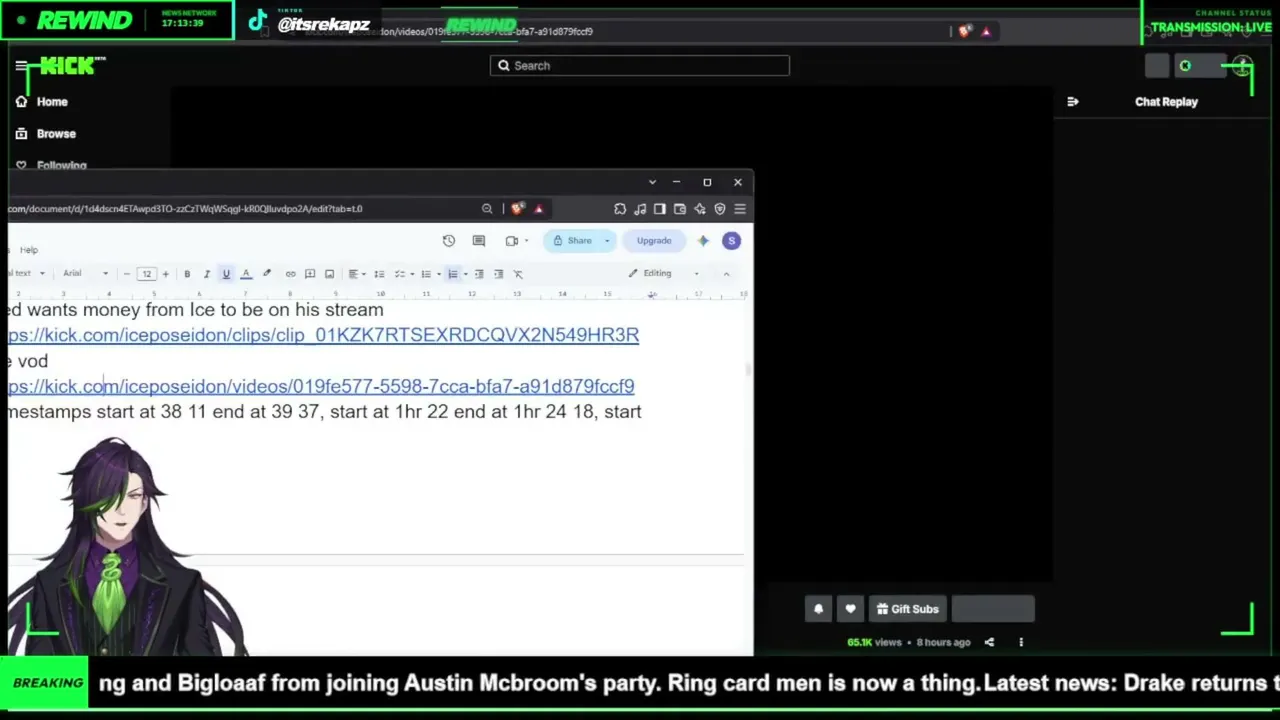Image resolution: width=1280 pixels, height=720 pixels.
Task: Add a comment using the toolbar icon
Action: [x=310, y=274]
